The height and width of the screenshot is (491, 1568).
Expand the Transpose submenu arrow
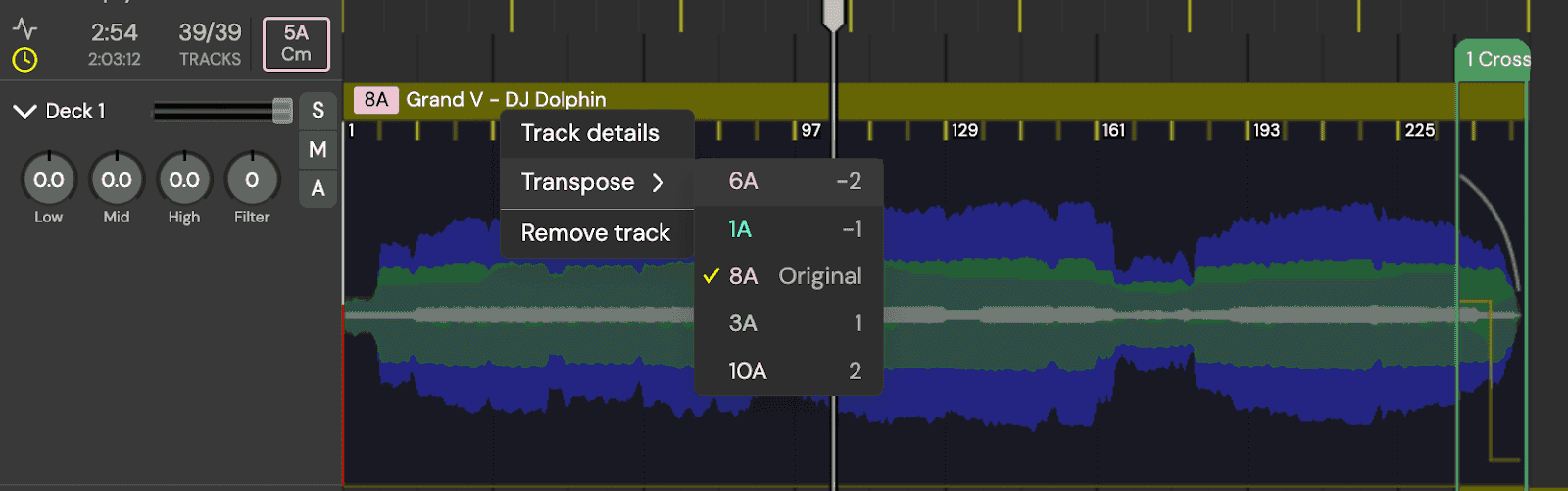point(658,182)
